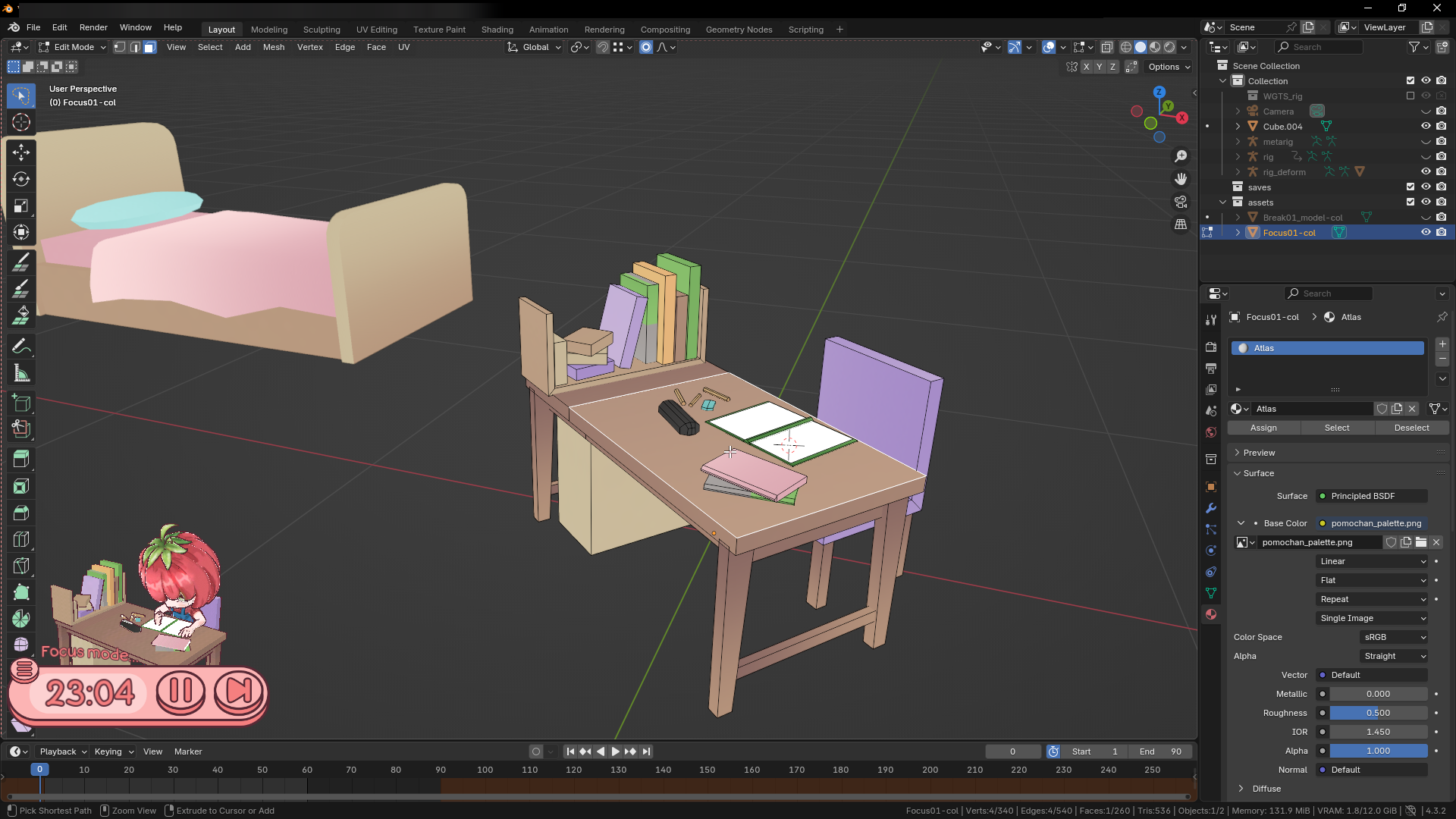Select the Spin tool
Viewport: 1456px width, 819px height.
[x=21, y=619]
